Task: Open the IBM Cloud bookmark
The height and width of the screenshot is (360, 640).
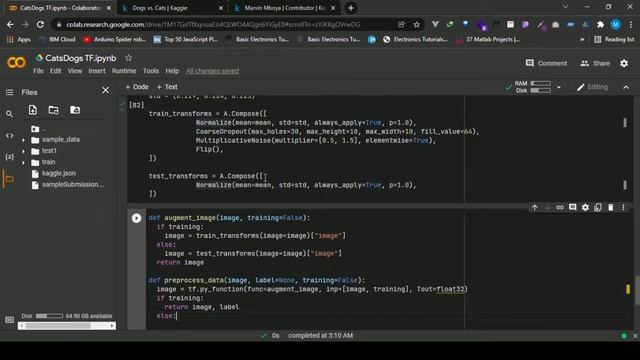Action: pyautogui.click(x=57, y=40)
